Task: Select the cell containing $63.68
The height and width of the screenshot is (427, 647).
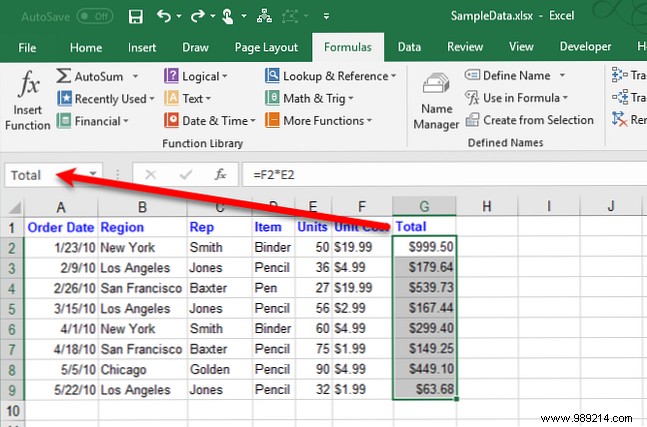Action: pos(424,389)
